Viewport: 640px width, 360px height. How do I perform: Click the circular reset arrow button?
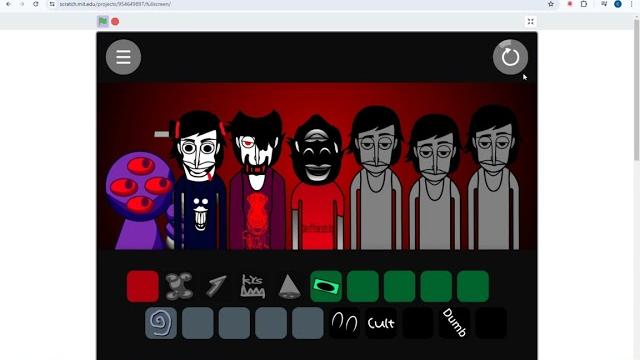[x=510, y=57]
